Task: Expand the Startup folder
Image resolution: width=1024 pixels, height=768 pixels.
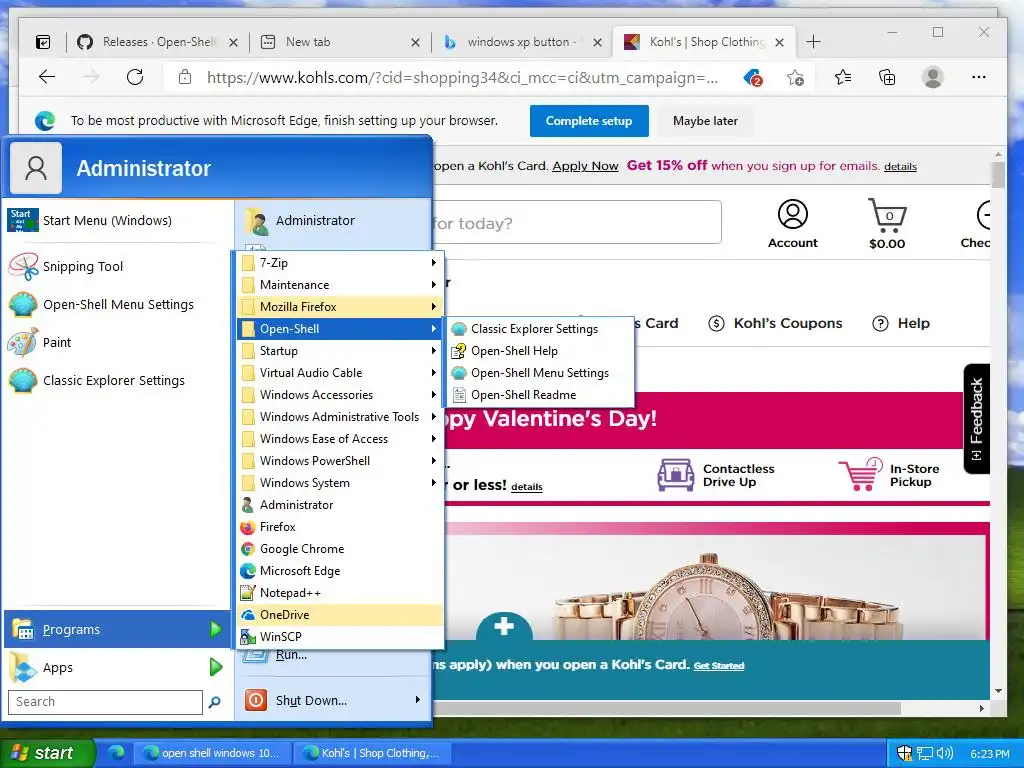Action: tap(340, 351)
